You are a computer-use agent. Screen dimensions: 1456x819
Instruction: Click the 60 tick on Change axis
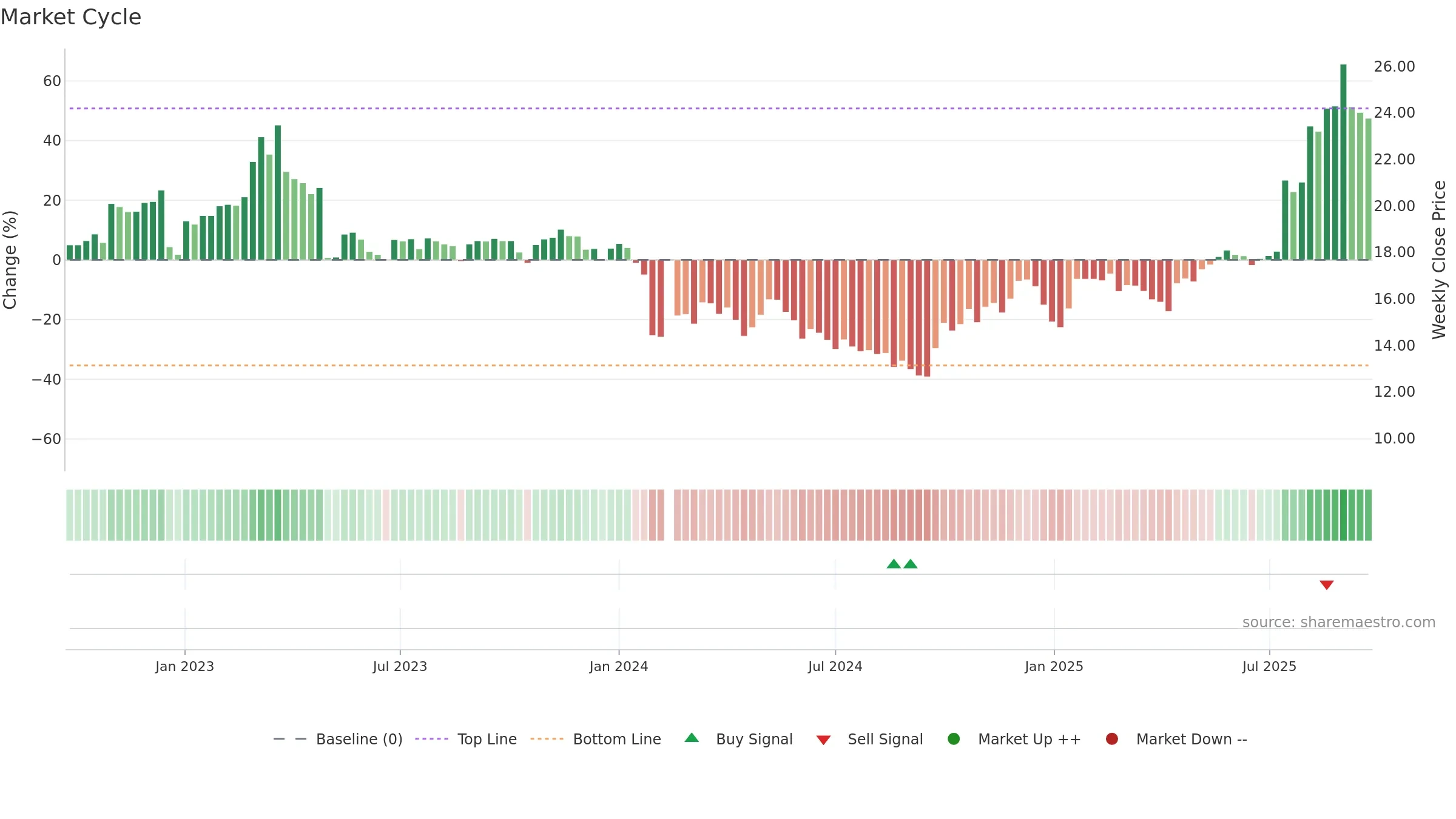point(52,81)
